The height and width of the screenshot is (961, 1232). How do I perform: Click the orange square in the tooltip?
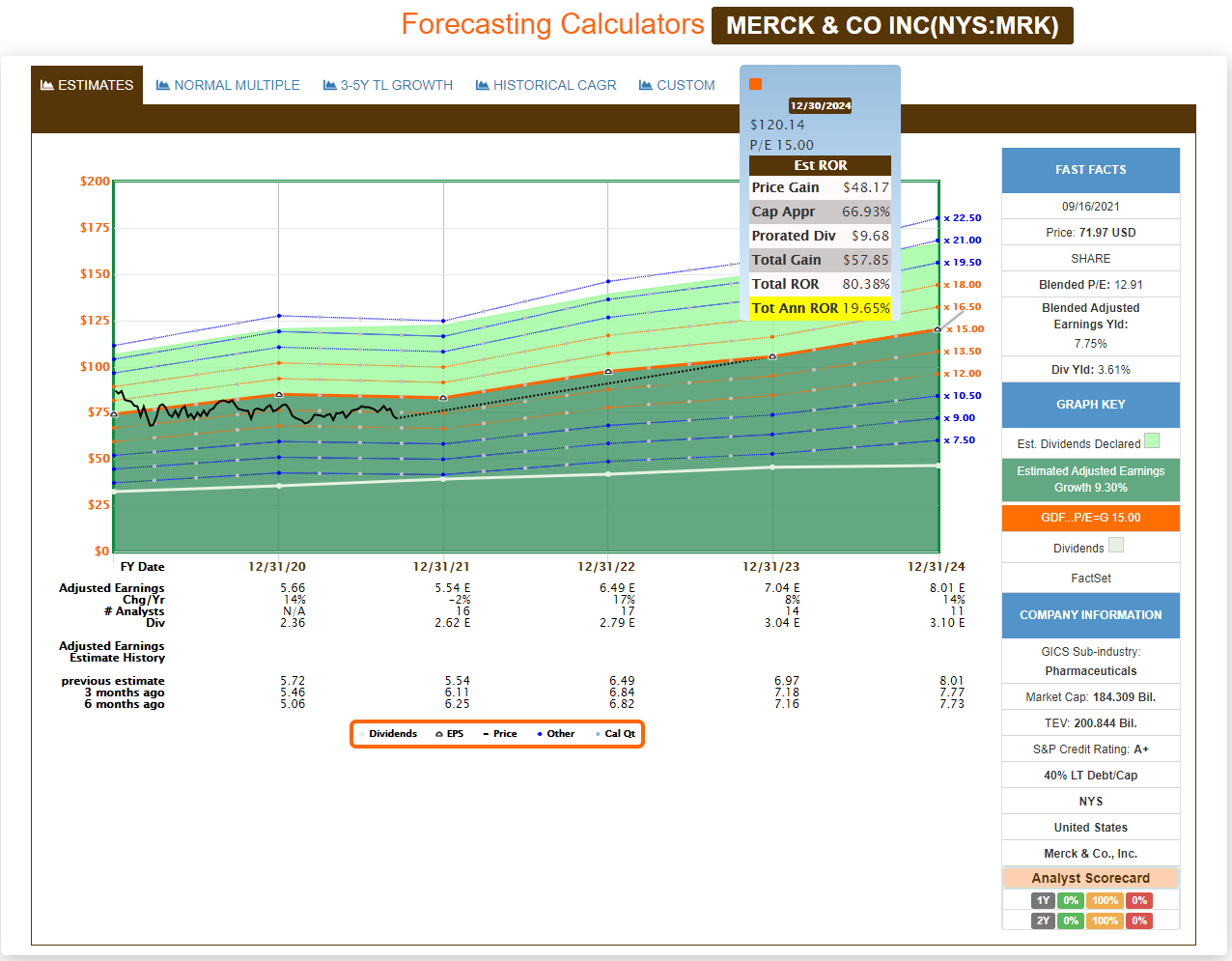755,84
